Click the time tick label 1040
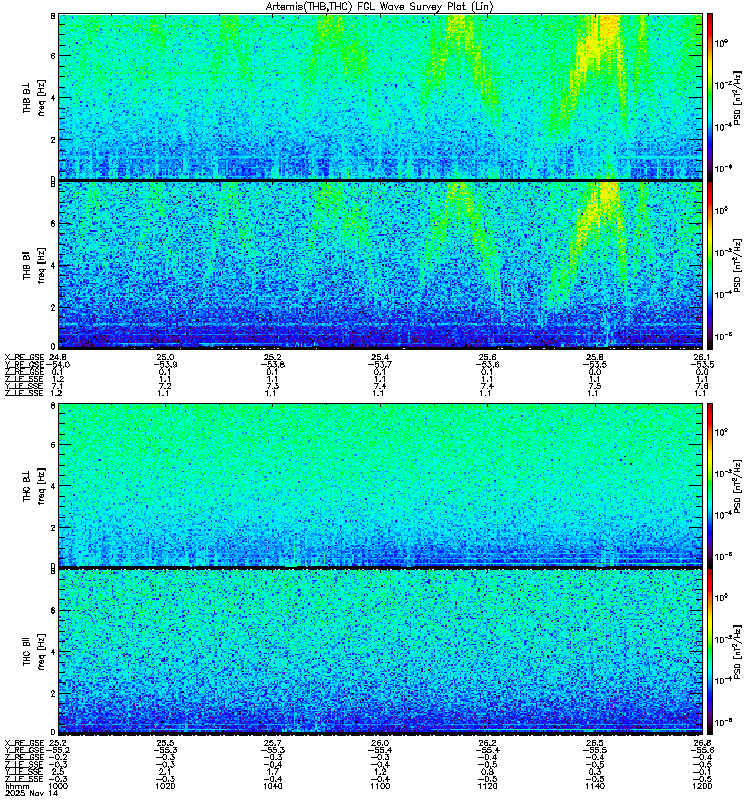Viewport: 750px width, 800px height. pyautogui.click(x=272, y=786)
